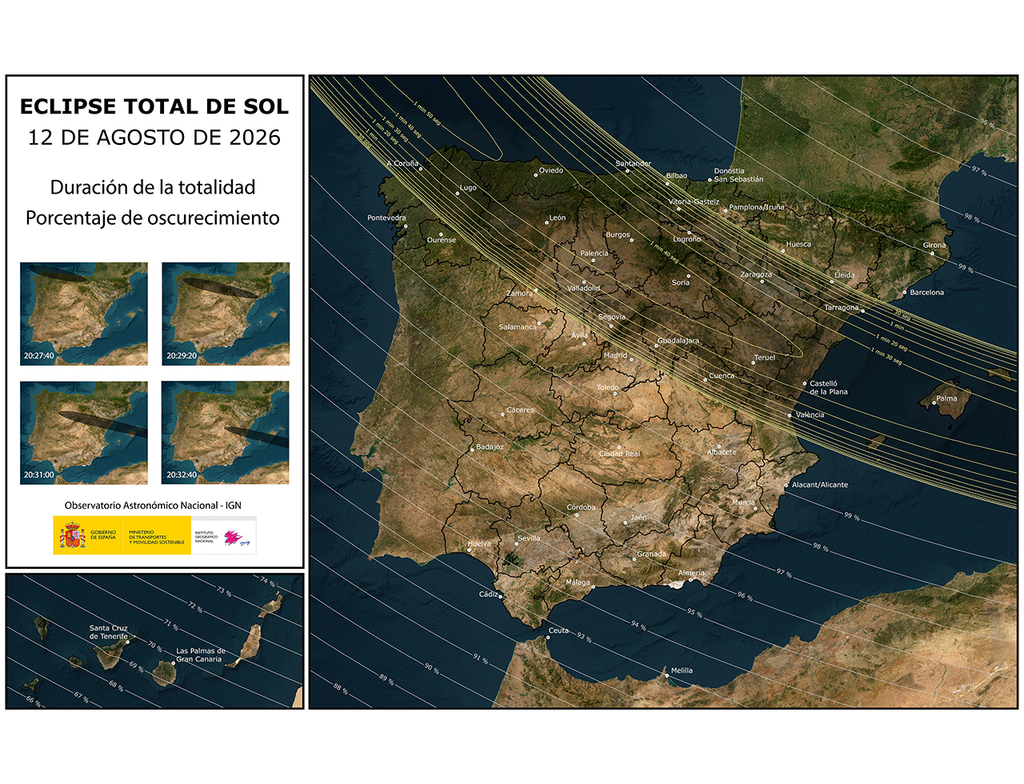The image size is (1024, 784).
Task: Select the Pontevedra city label
Action: (387, 218)
